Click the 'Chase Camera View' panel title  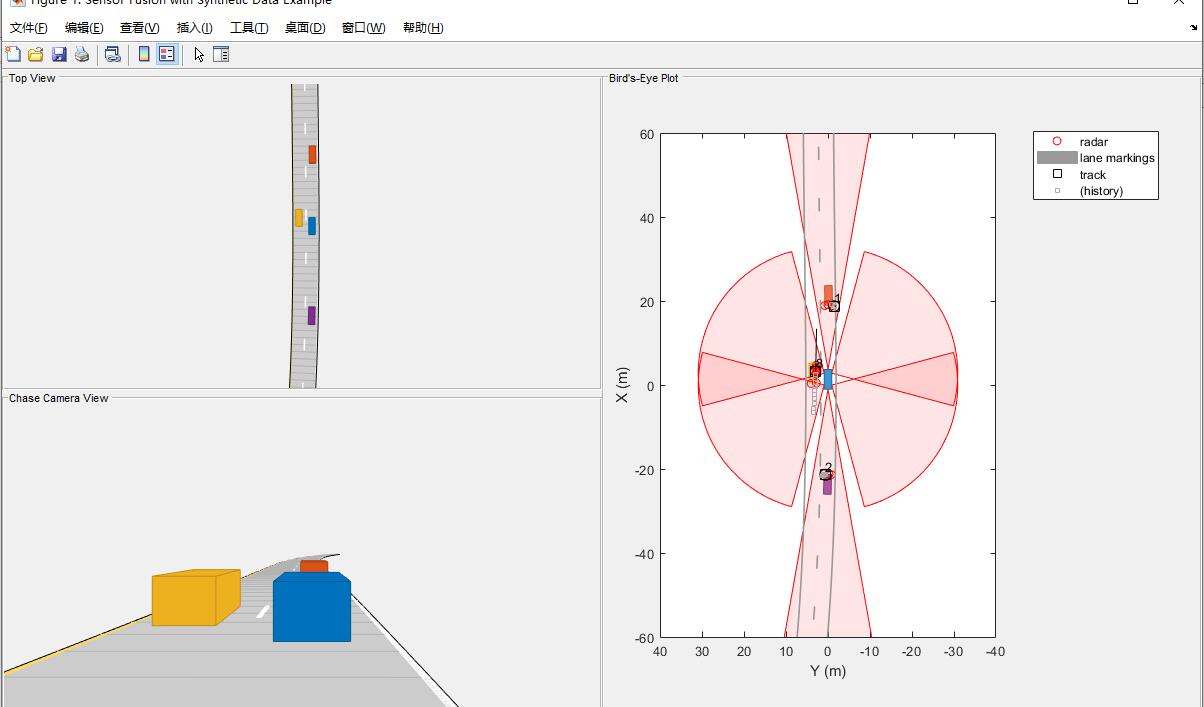(x=58, y=398)
